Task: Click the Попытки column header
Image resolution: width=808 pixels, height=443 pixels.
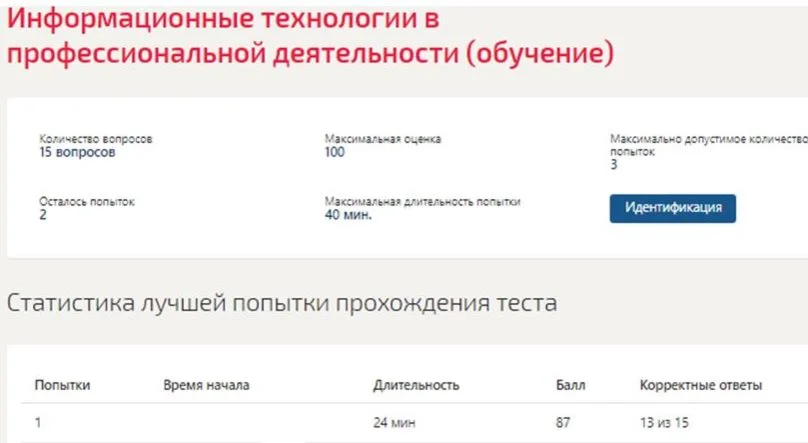Action: click(62, 385)
